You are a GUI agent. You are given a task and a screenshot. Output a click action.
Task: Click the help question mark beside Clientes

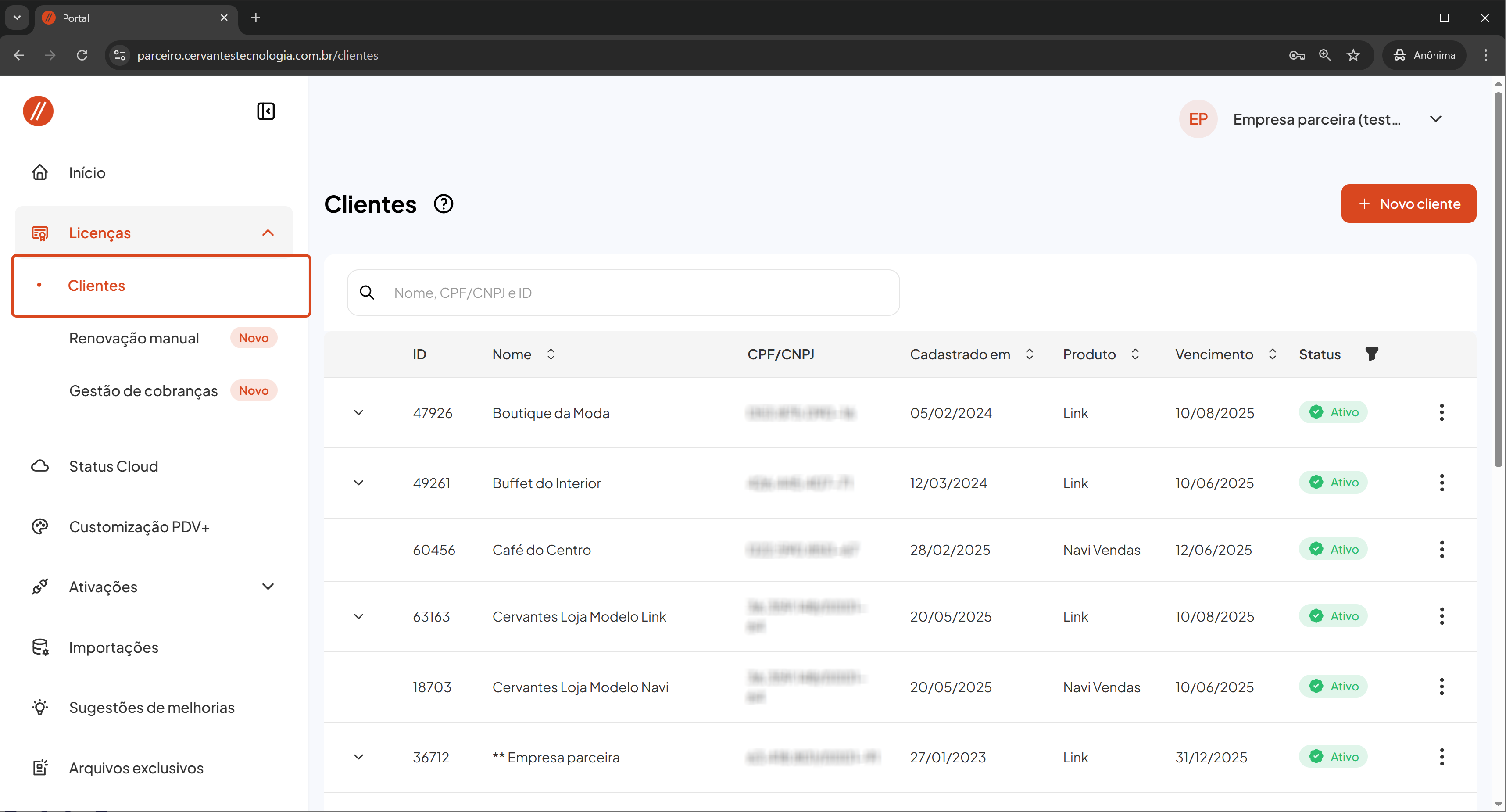point(443,204)
